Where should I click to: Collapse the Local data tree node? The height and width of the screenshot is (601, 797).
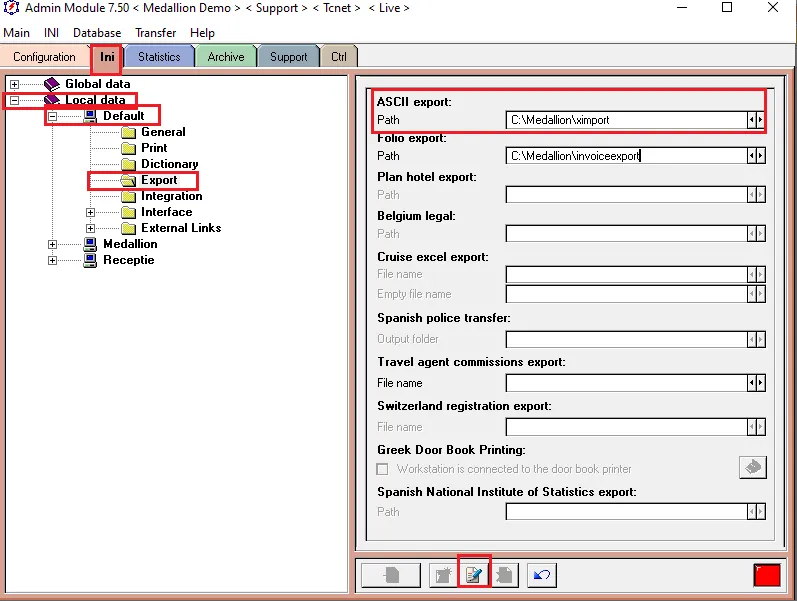[x=14, y=101]
